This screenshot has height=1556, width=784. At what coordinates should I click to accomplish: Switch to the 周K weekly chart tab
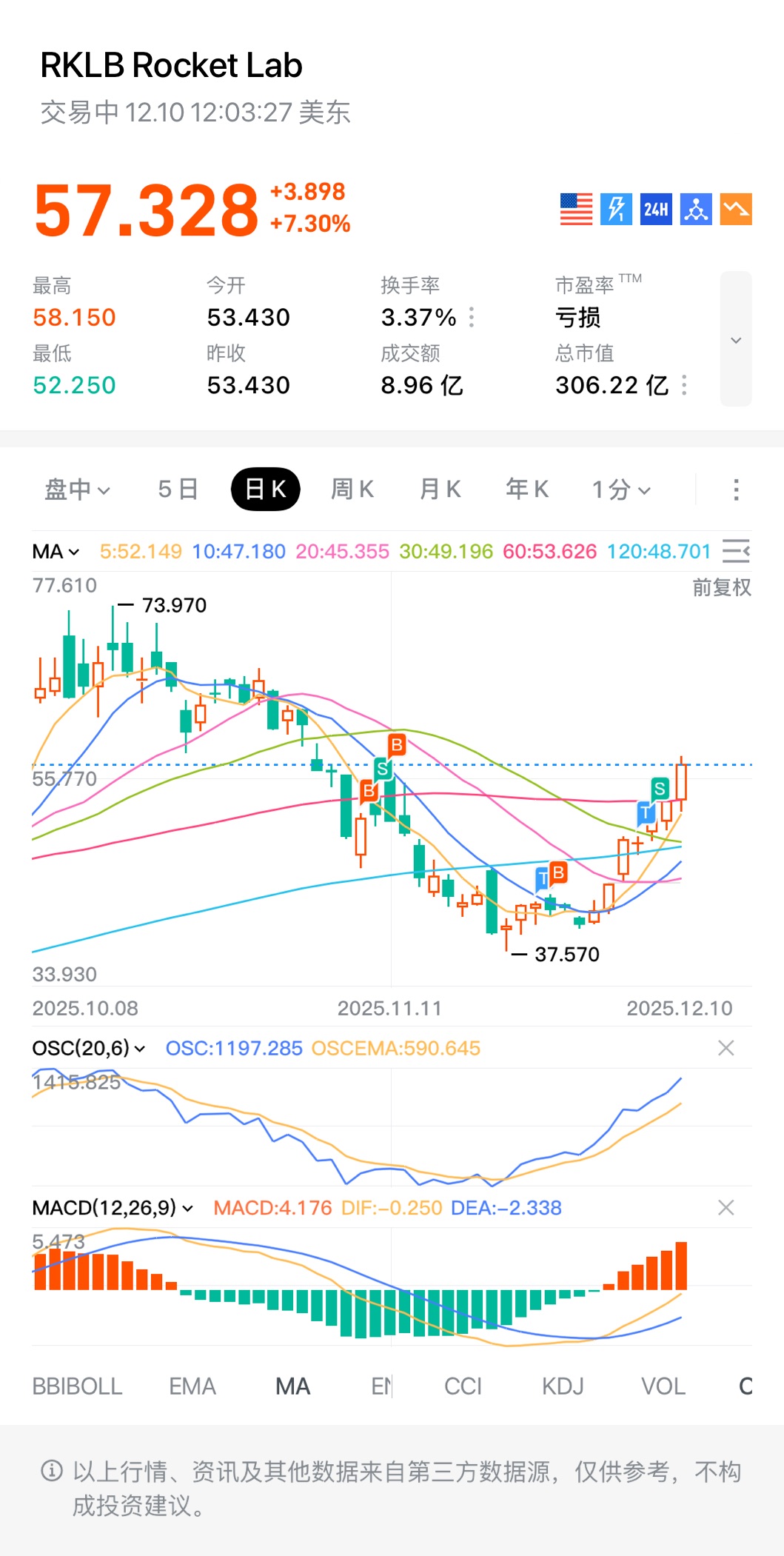[352, 490]
